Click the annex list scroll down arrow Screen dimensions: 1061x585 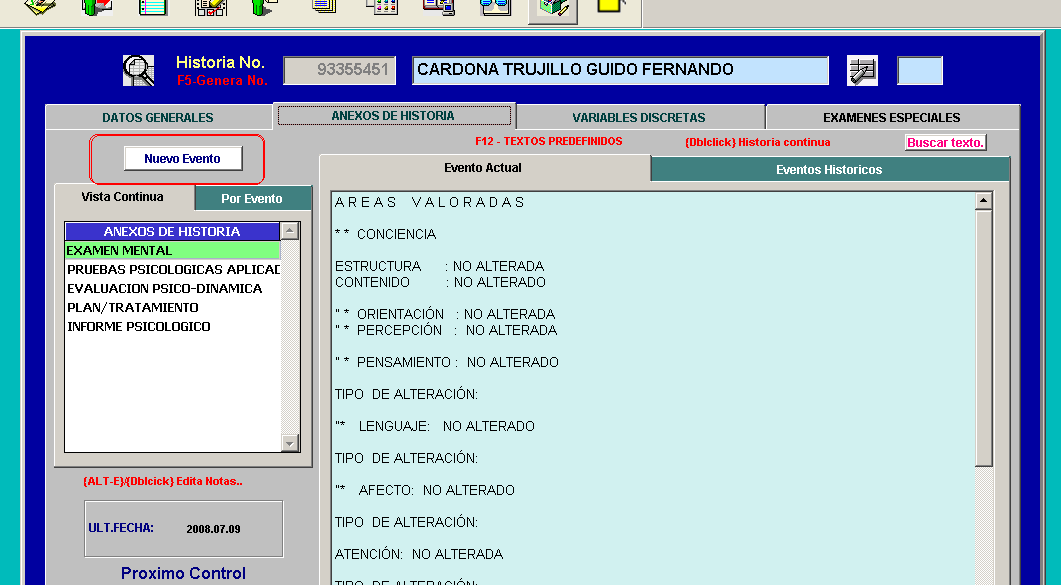click(x=290, y=443)
